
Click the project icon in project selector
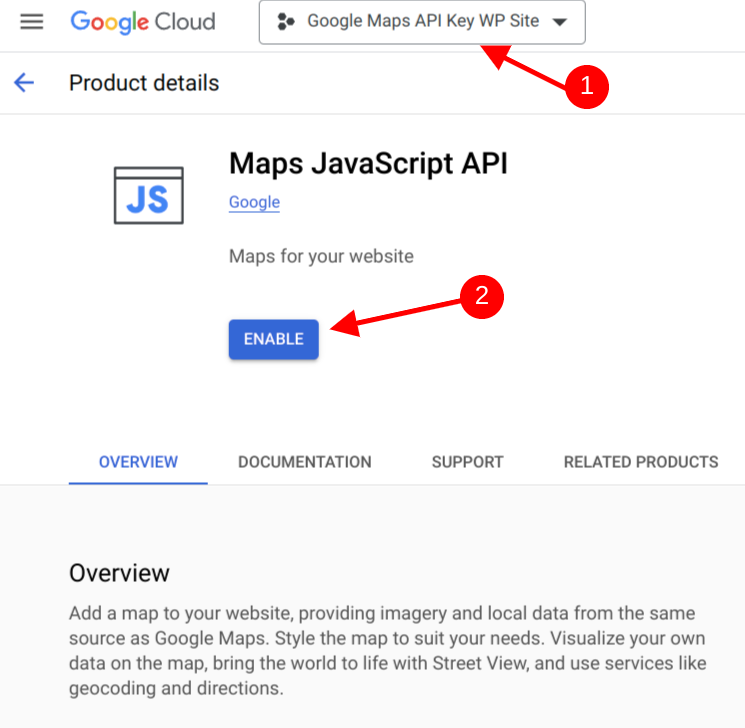pos(286,22)
